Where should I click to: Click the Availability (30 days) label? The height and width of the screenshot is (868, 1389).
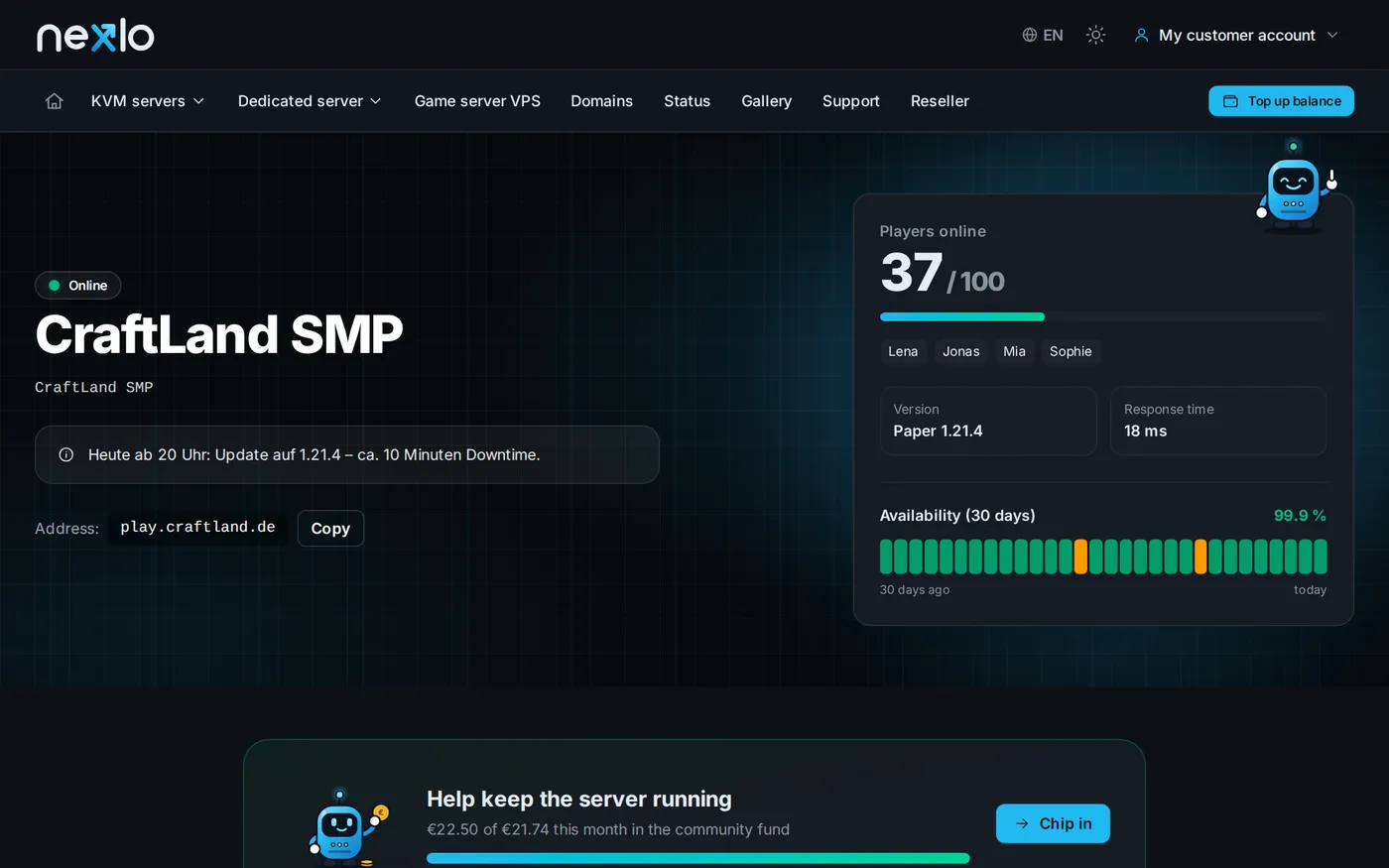957,516
